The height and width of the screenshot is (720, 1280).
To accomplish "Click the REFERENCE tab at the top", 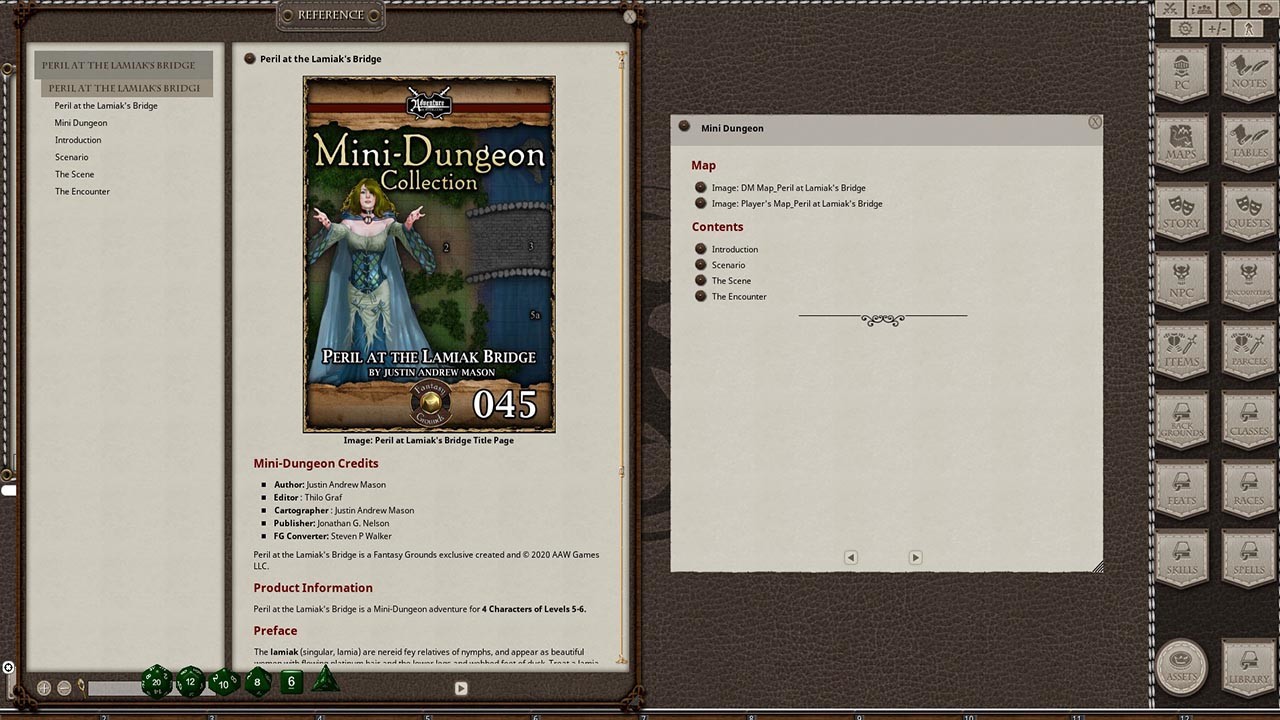I will pyautogui.click(x=330, y=15).
